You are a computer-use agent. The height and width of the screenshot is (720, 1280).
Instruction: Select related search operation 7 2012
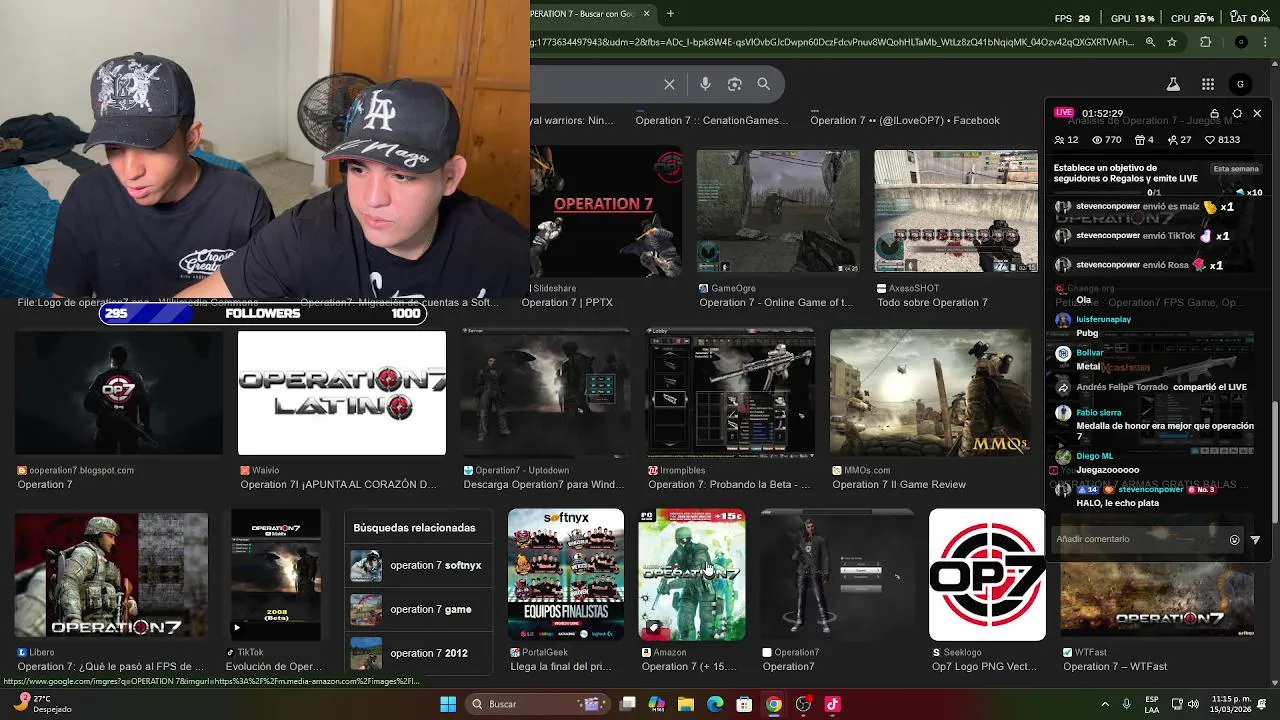pos(419,653)
